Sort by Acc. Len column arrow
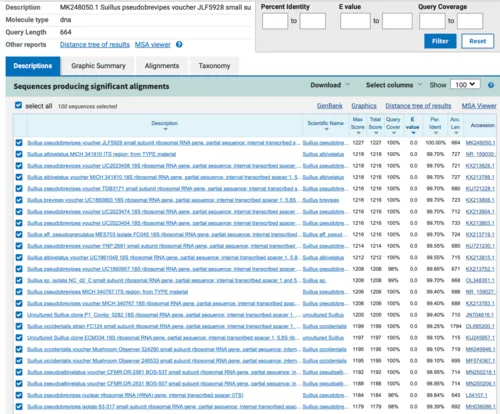Screen dimensions: 500x414 pos(456,133)
